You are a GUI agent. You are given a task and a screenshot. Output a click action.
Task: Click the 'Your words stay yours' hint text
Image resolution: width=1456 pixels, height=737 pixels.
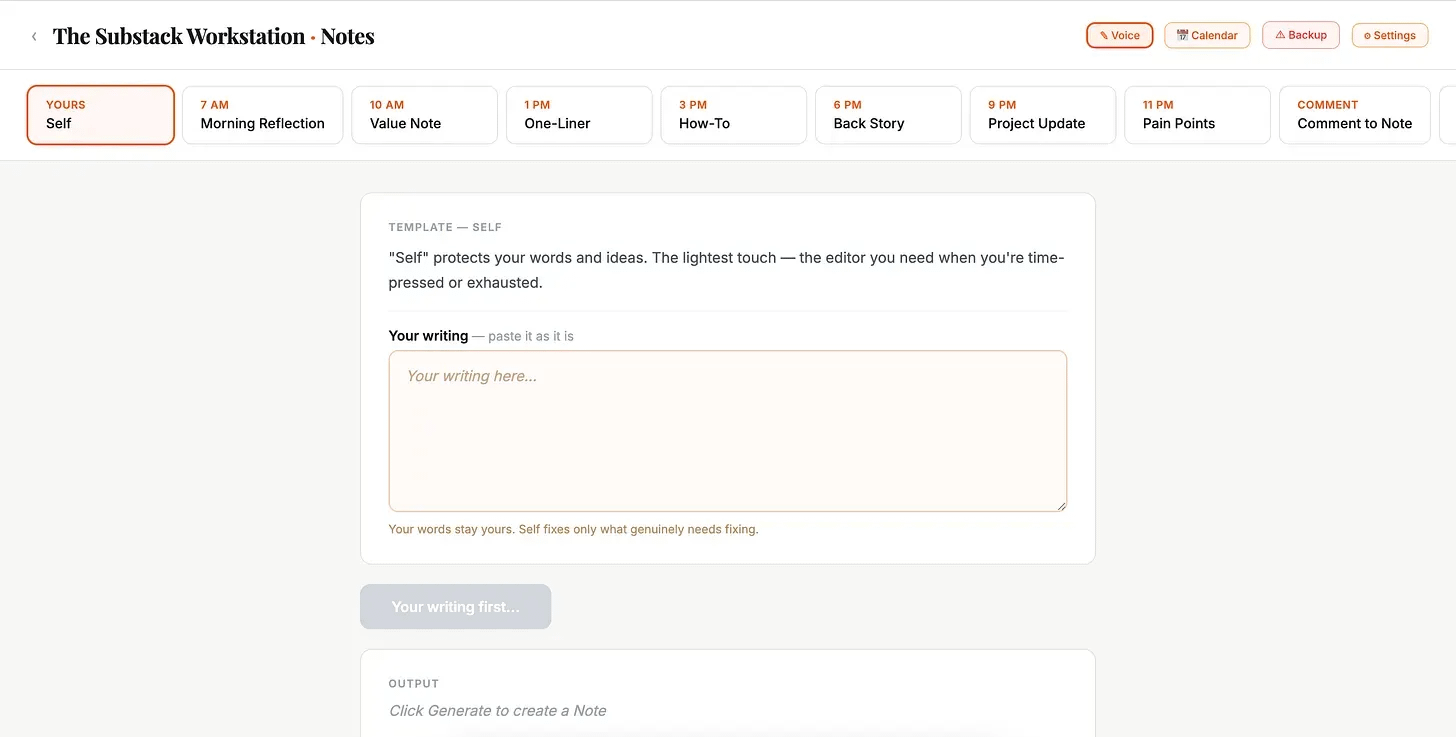click(x=573, y=529)
